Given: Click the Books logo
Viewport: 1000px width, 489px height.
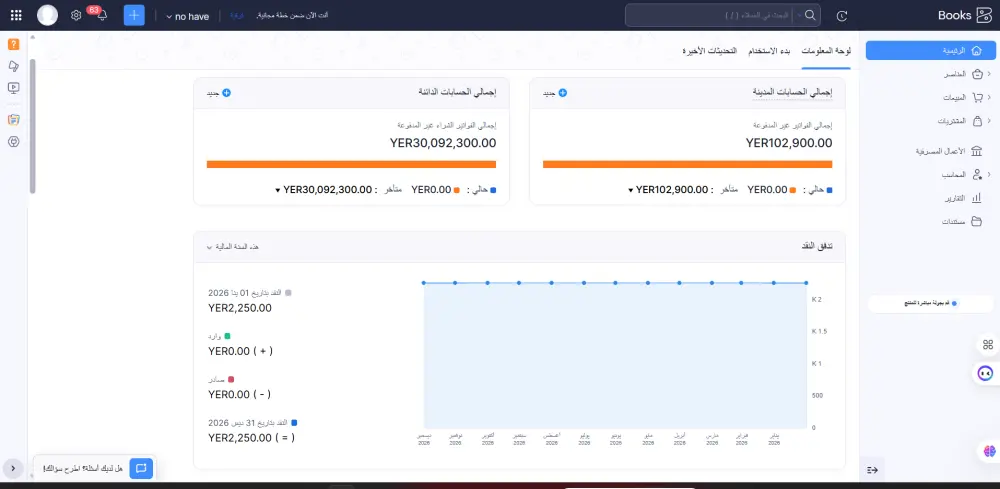Looking at the screenshot, I should point(964,15).
